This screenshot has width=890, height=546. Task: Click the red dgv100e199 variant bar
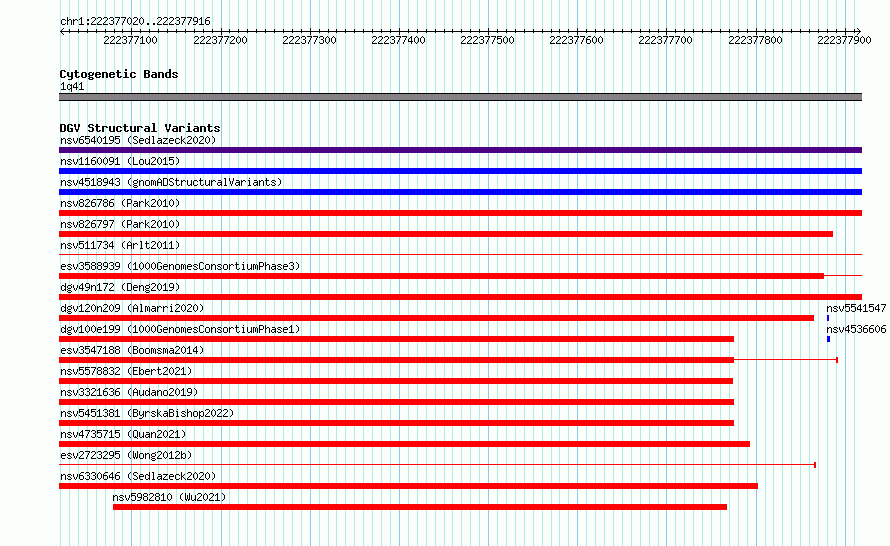(x=397, y=339)
